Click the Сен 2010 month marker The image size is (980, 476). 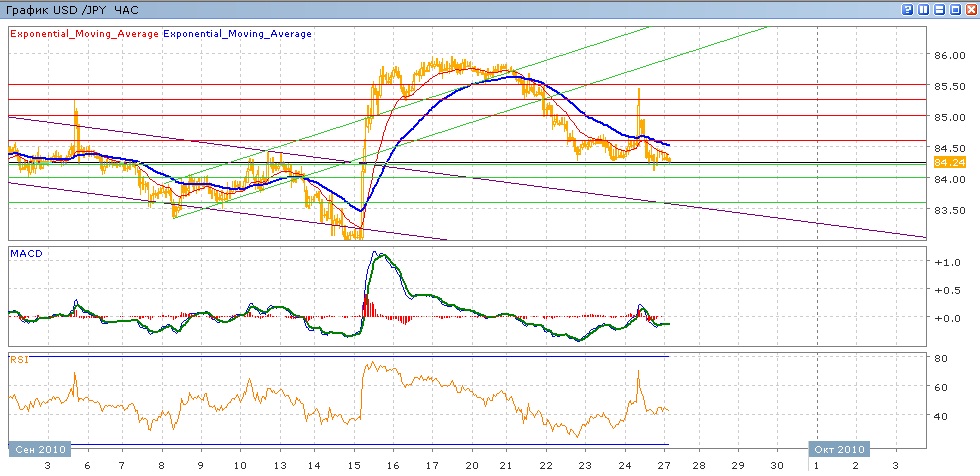point(40,449)
